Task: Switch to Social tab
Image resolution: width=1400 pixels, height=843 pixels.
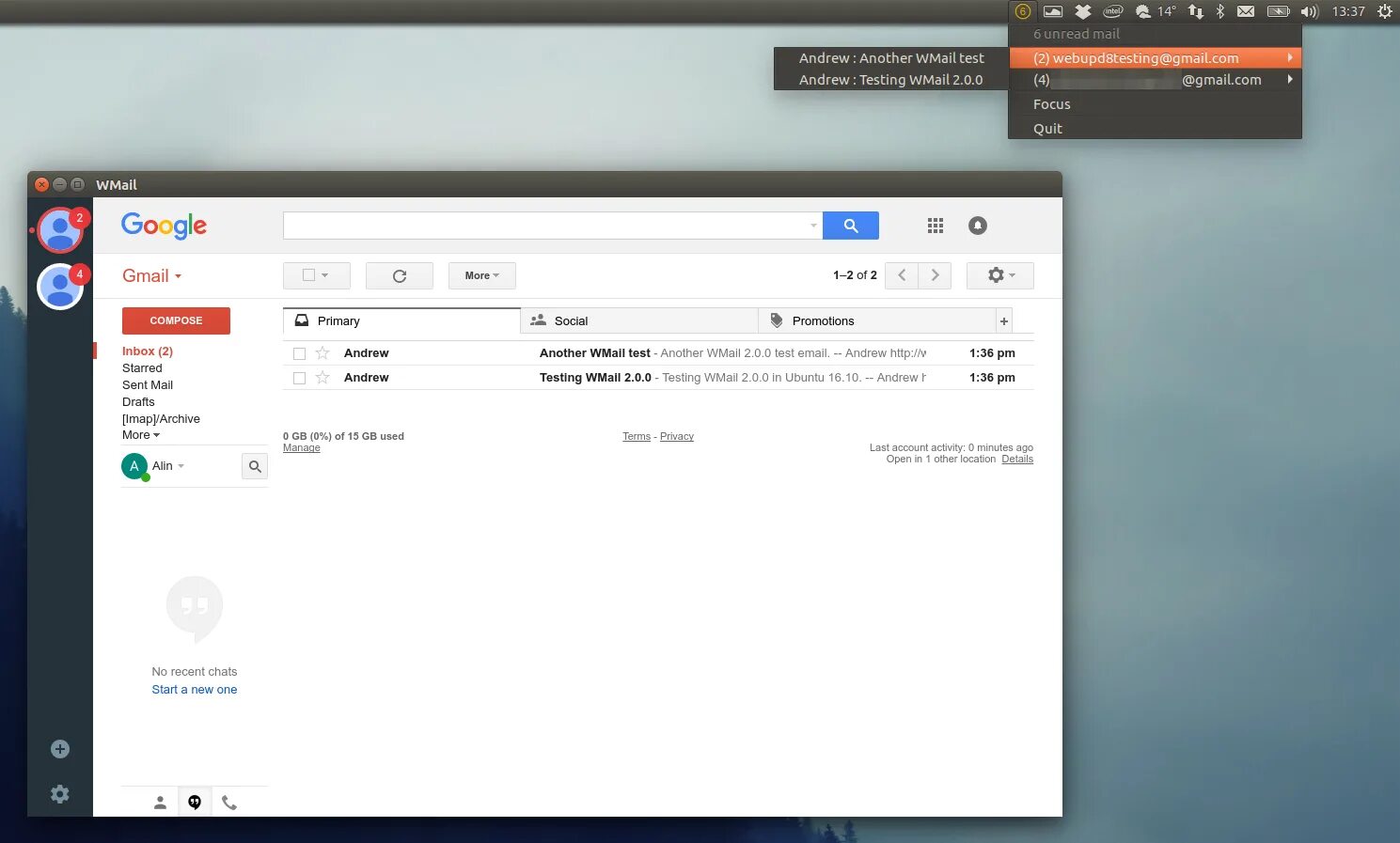Action: [639, 321]
